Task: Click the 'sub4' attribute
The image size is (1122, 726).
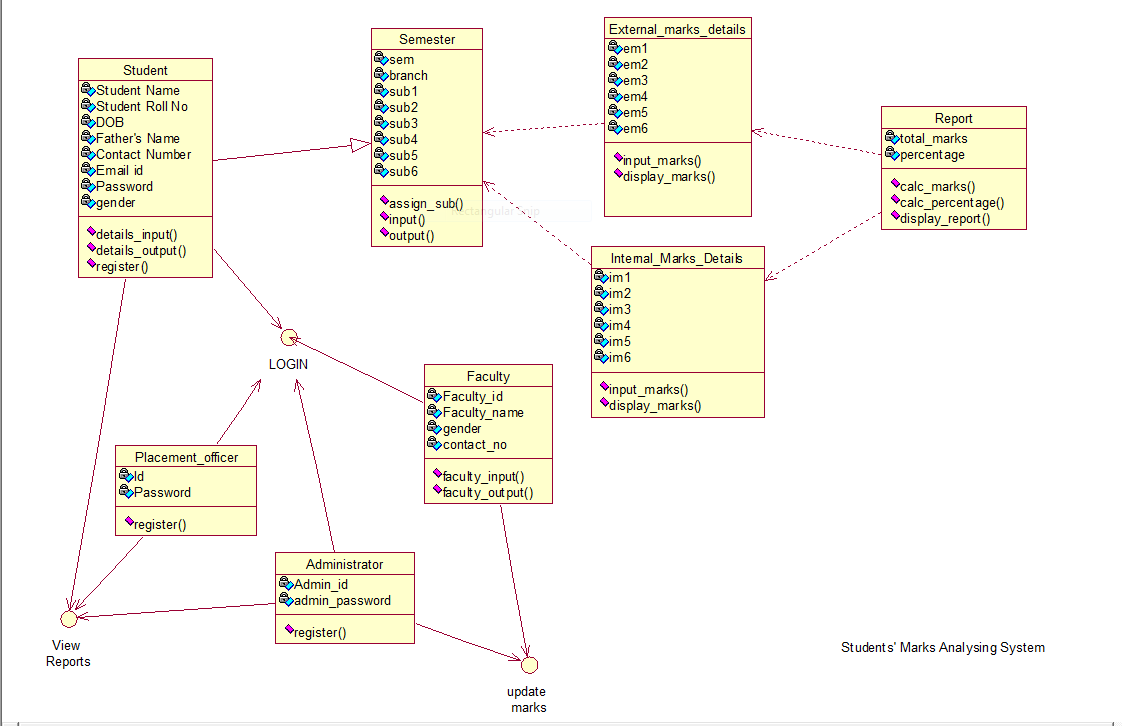Action: pyautogui.click(x=404, y=139)
